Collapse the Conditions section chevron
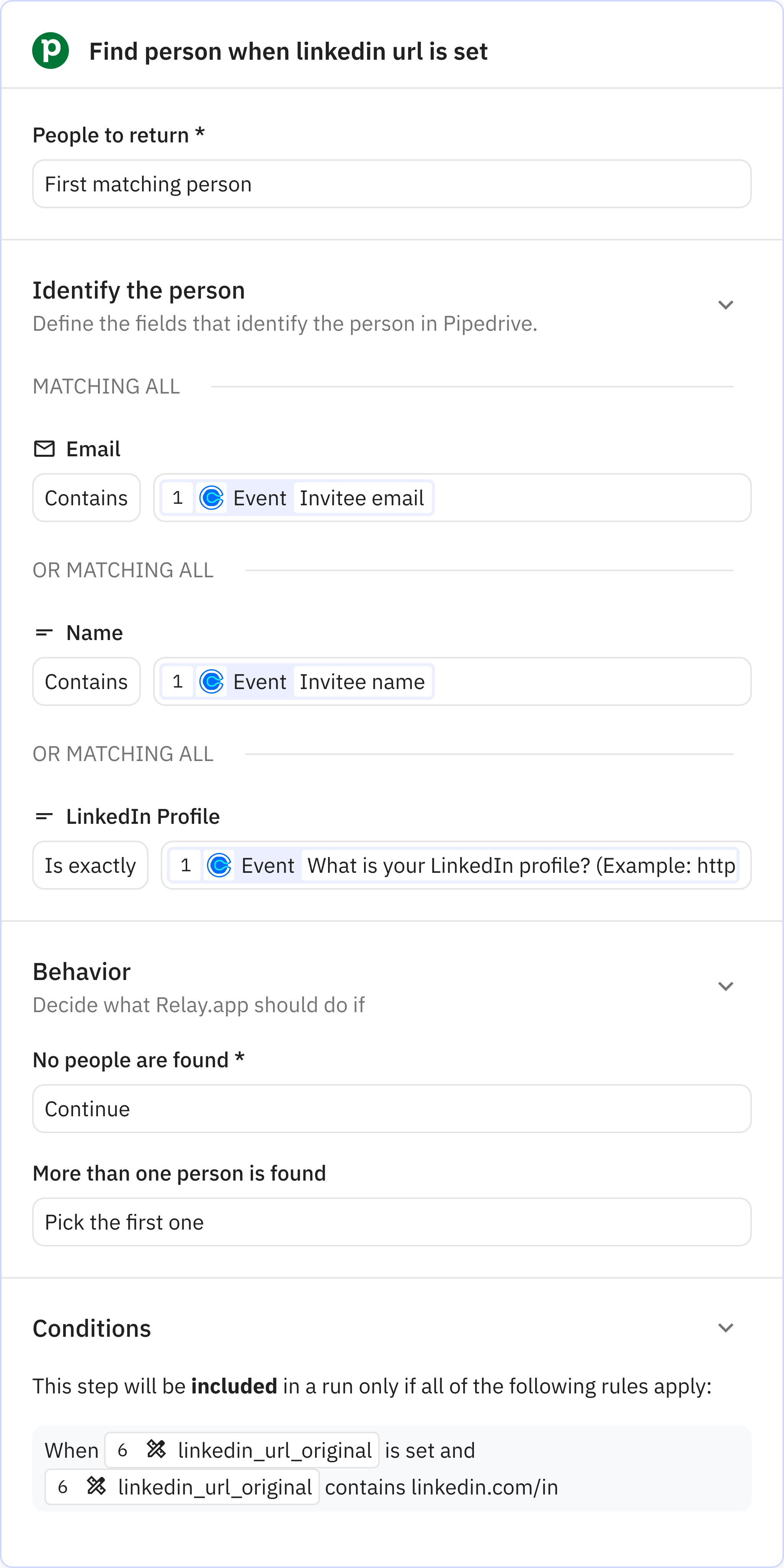This screenshot has height=1568, width=784. tap(725, 1328)
